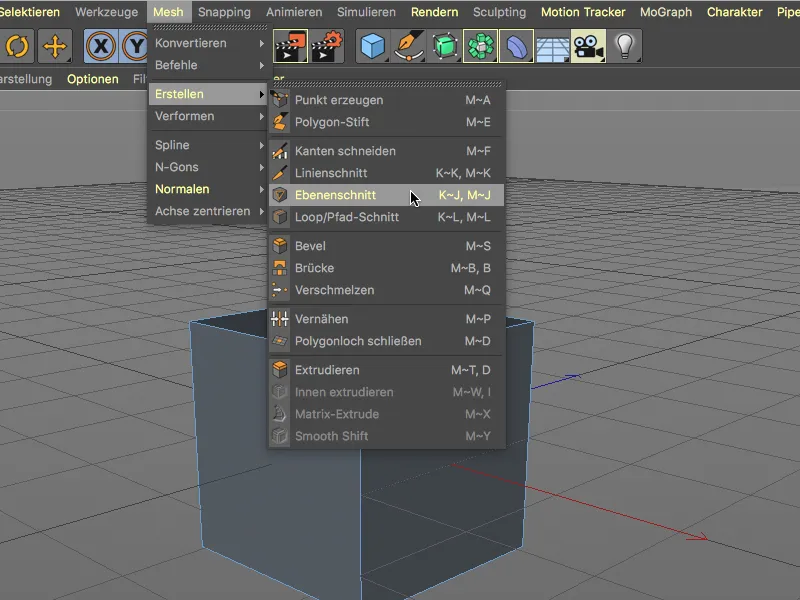Screen dimensions: 800x600
Task: Select the Move tool icon
Action: tap(55, 46)
